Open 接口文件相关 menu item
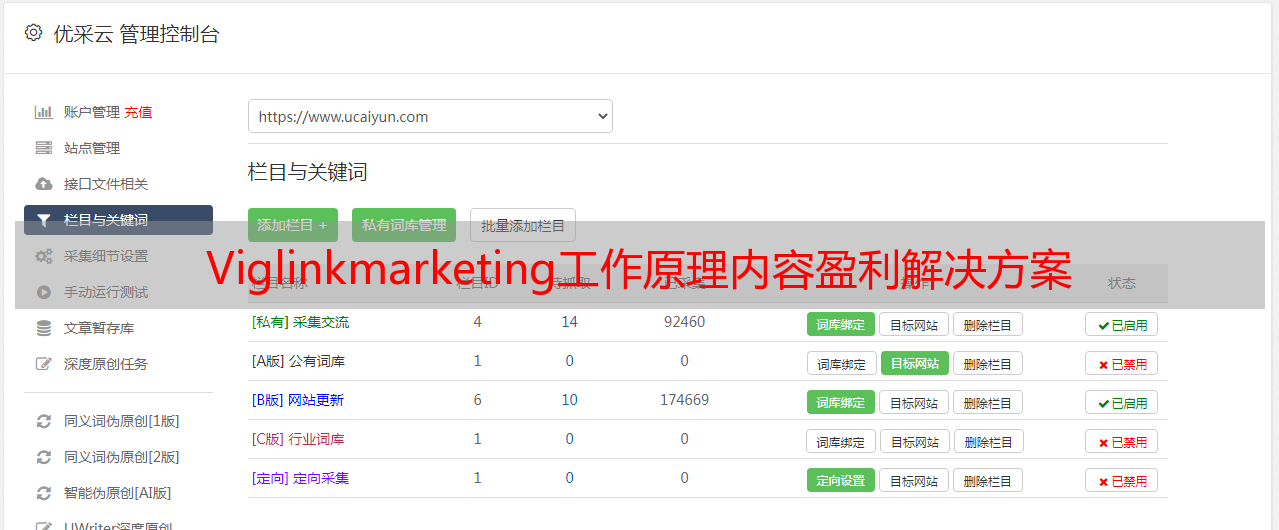Viewport: 1279px width, 530px height. click(x=106, y=184)
